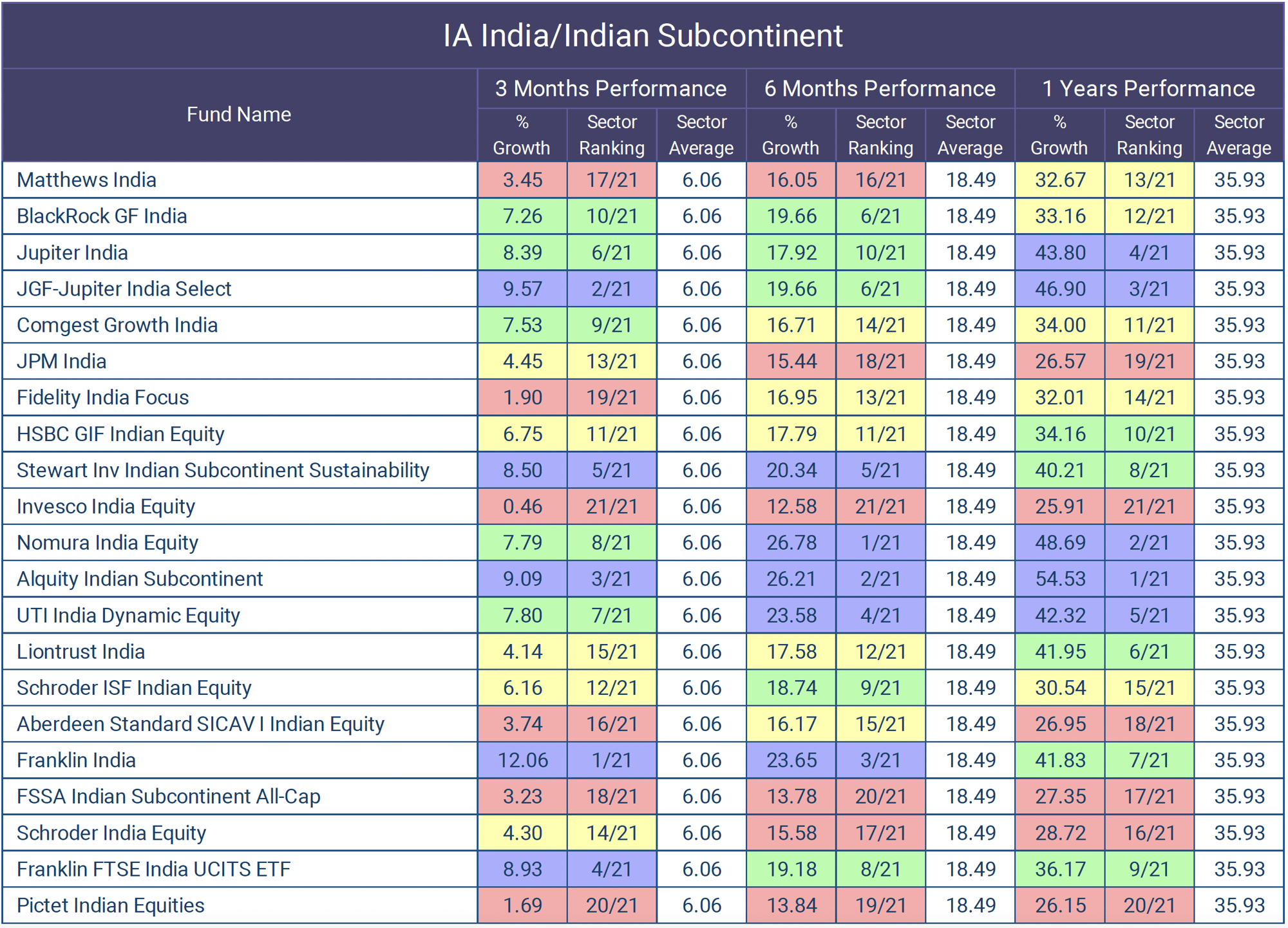1288x928 pixels.
Task: Click Matthews India 3-month growth 3.45
Action: pyautogui.click(x=522, y=180)
